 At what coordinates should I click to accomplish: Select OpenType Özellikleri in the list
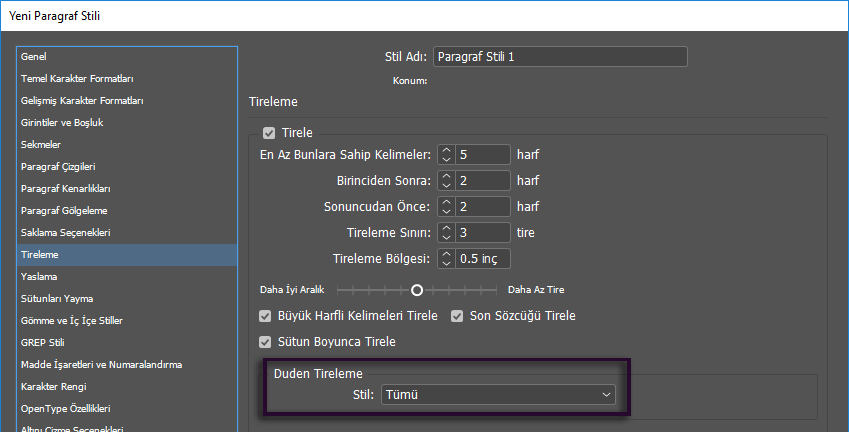click(x=65, y=409)
